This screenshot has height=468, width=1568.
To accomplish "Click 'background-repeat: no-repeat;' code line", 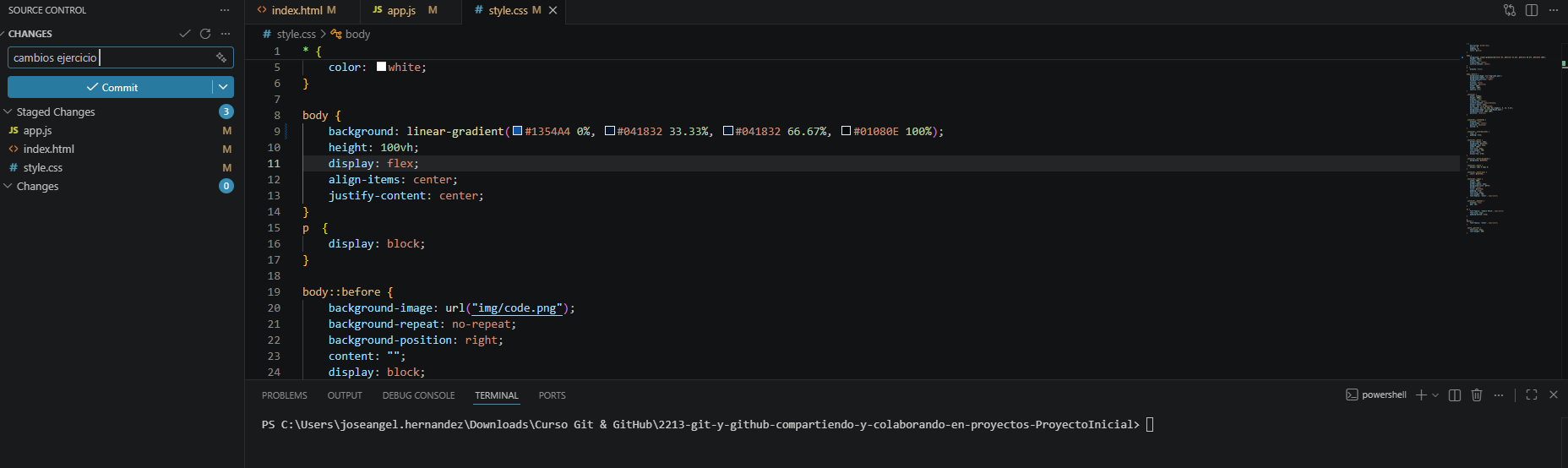I will tap(422, 324).
